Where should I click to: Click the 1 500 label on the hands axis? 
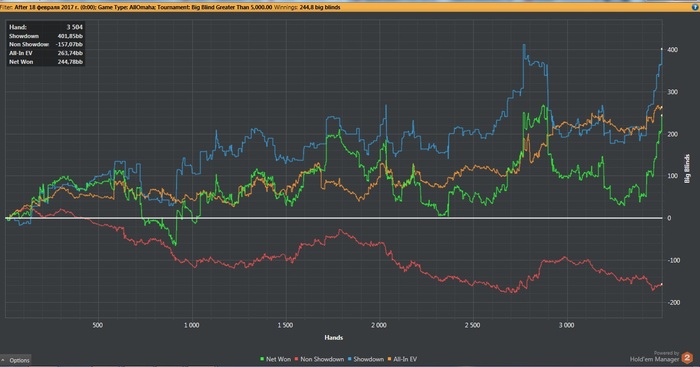[285, 325]
